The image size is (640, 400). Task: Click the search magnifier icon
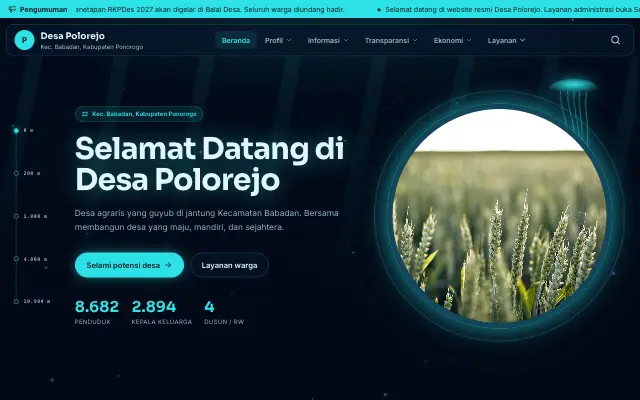[x=615, y=40]
